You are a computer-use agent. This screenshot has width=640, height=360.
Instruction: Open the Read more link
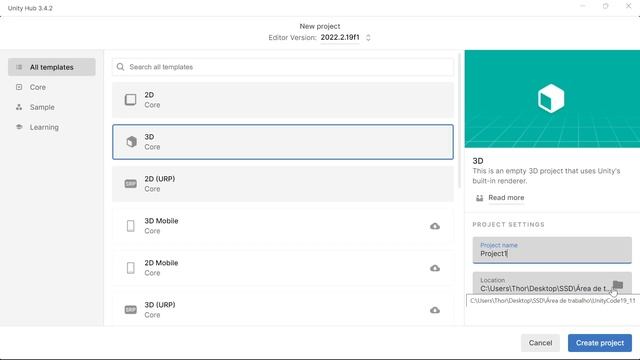[x=506, y=198]
